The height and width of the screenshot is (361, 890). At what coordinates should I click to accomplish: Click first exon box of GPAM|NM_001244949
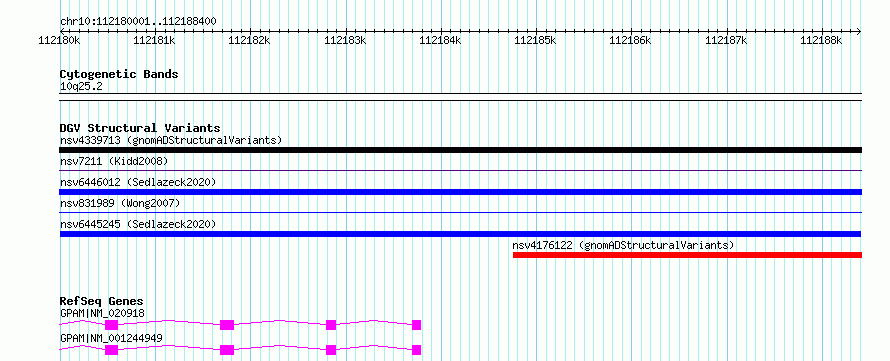111,350
